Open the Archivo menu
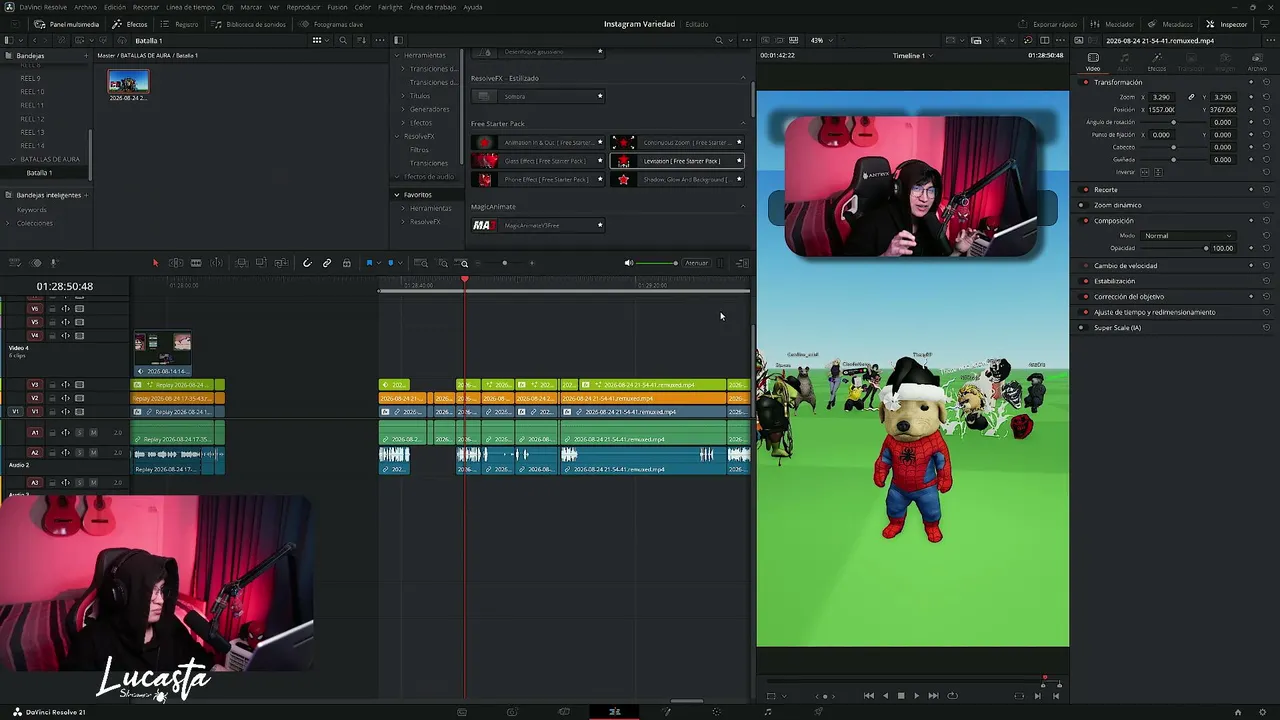 point(86,7)
